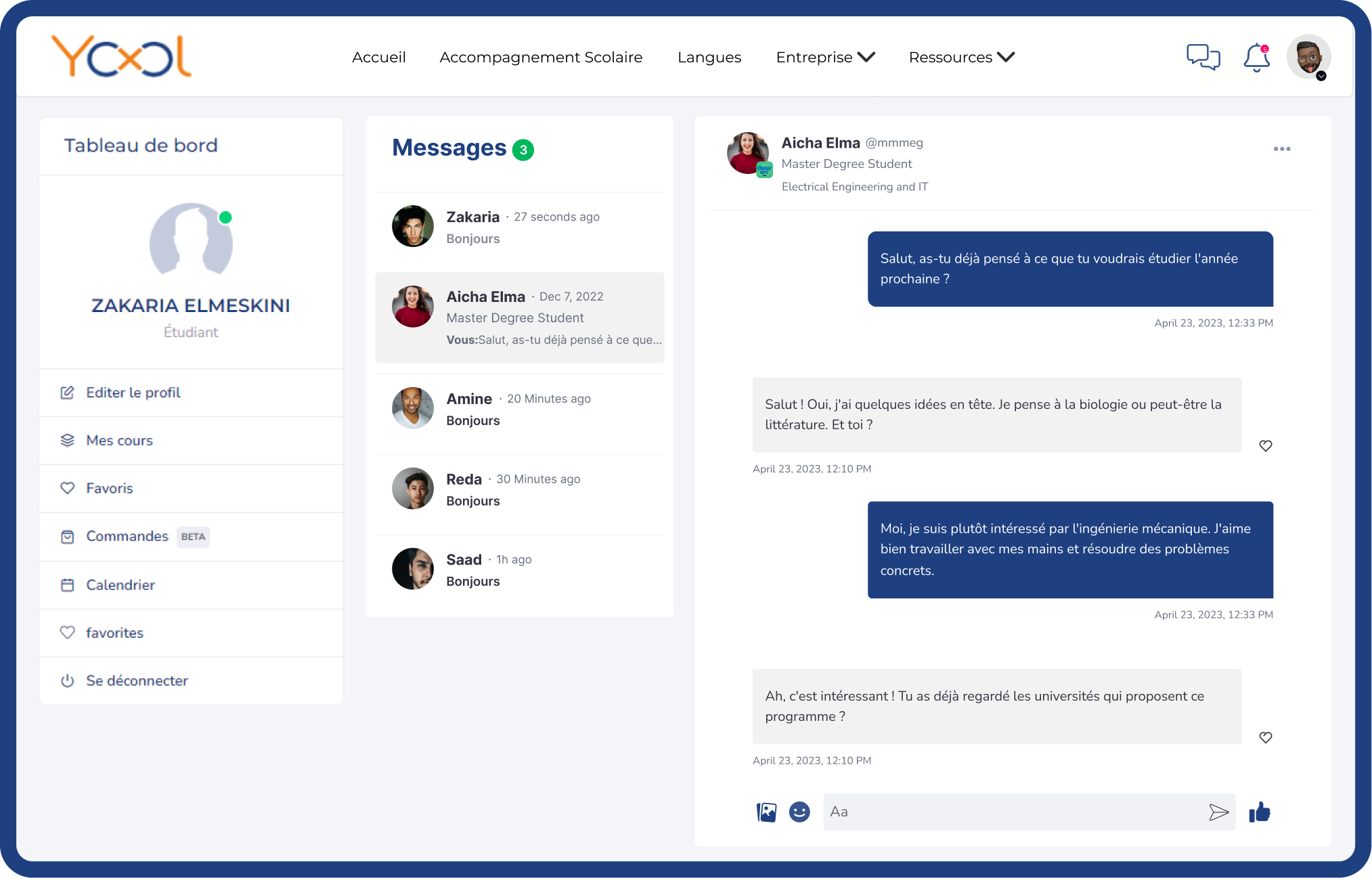1372x878 pixels.
Task: Expand the Ressources menu
Action: click(x=961, y=58)
